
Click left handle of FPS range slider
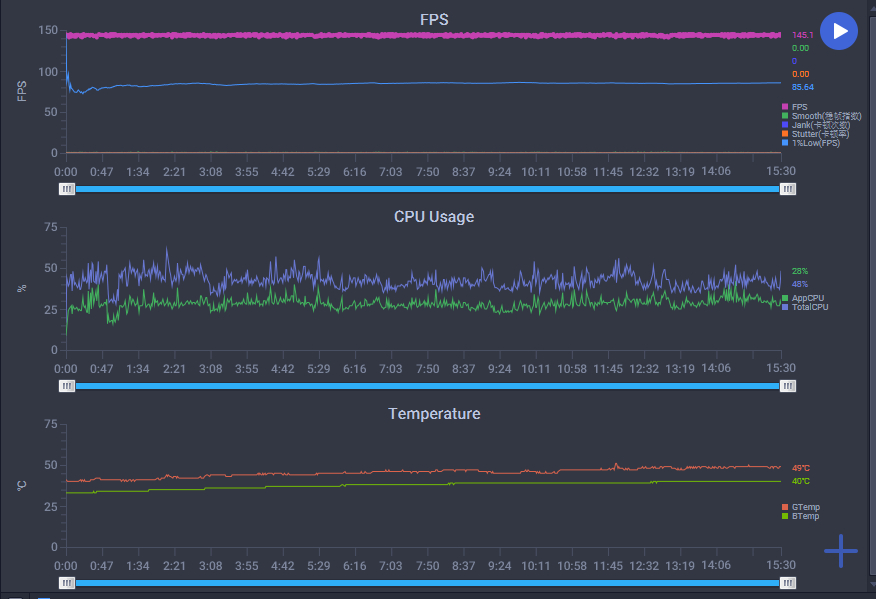click(x=67, y=189)
